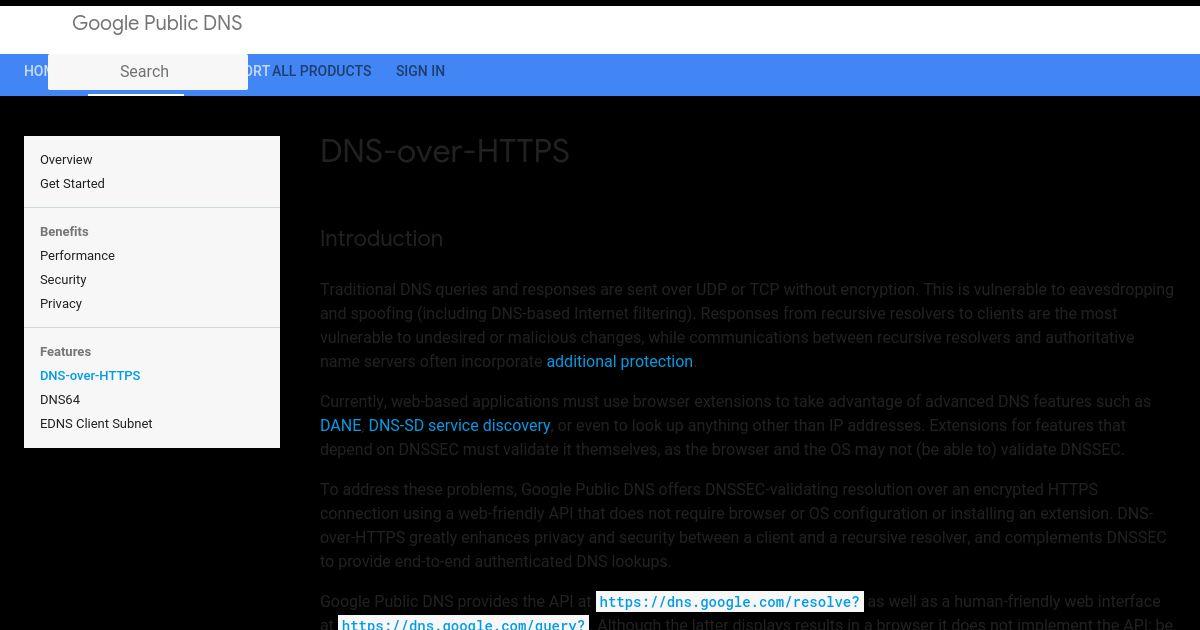Viewport: 1200px width, 630px height.
Task: Click SIGN IN in the navigation bar
Action: click(420, 71)
